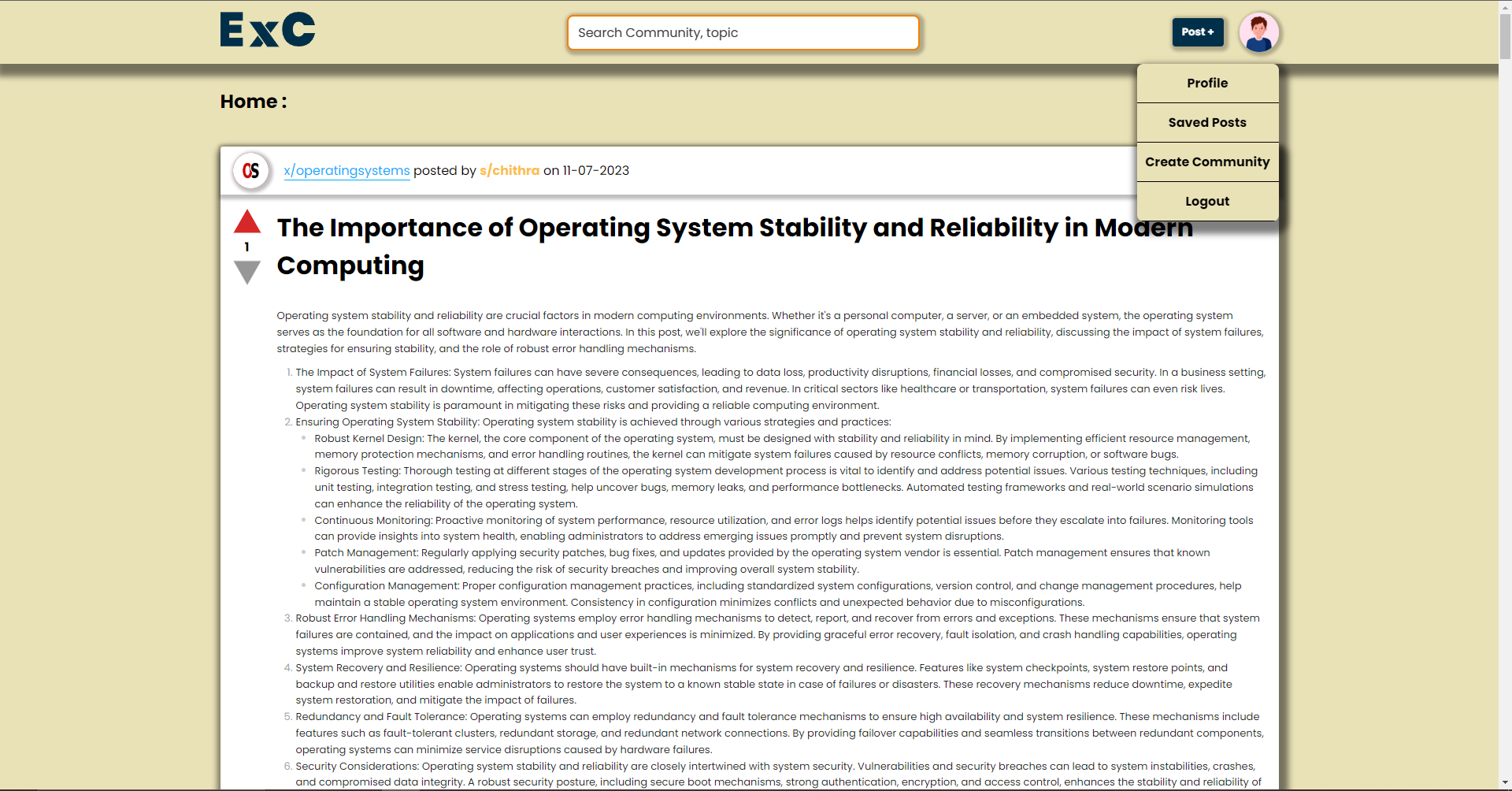Screen dimensions: 1512x791
Task: Click the 'Configuration Management' bullet text
Action: tap(778, 594)
